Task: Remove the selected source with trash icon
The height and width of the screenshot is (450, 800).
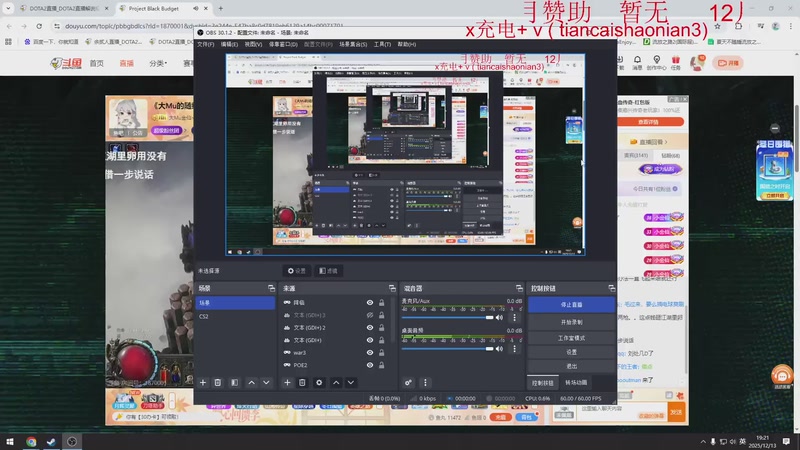Action: click(302, 383)
